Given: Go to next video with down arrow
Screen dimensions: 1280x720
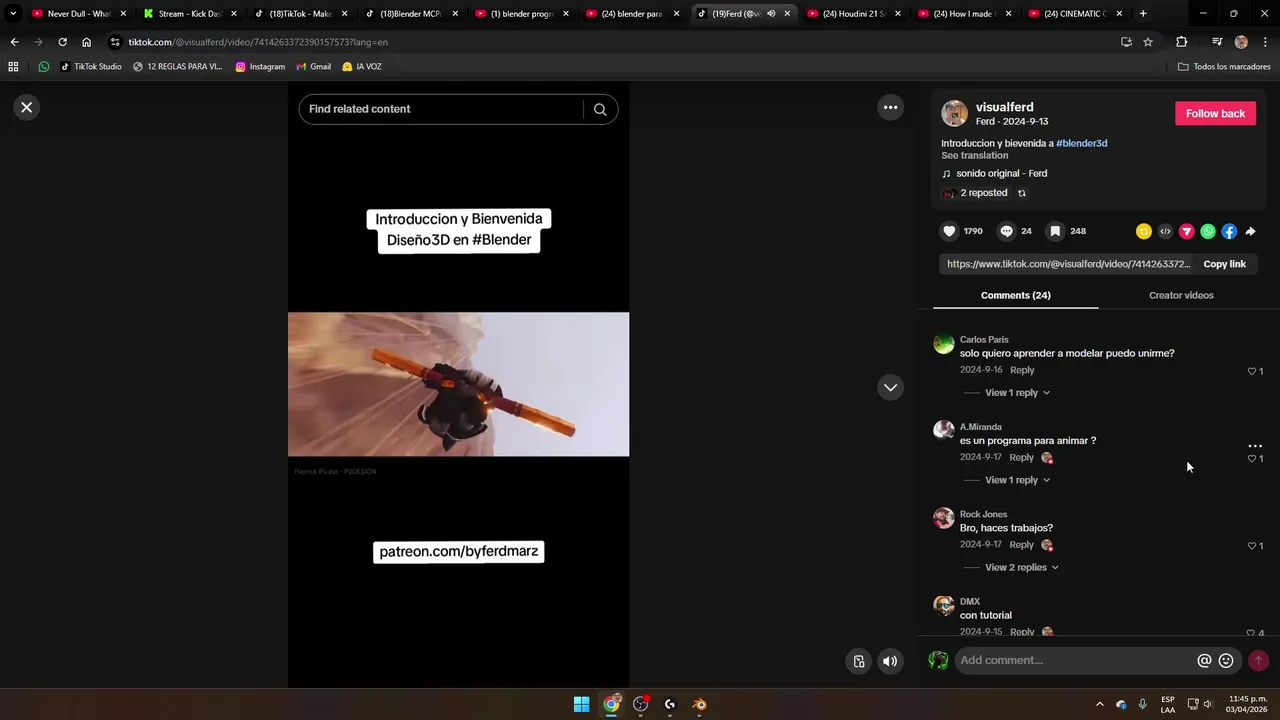Looking at the screenshot, I should click(890, 387).
